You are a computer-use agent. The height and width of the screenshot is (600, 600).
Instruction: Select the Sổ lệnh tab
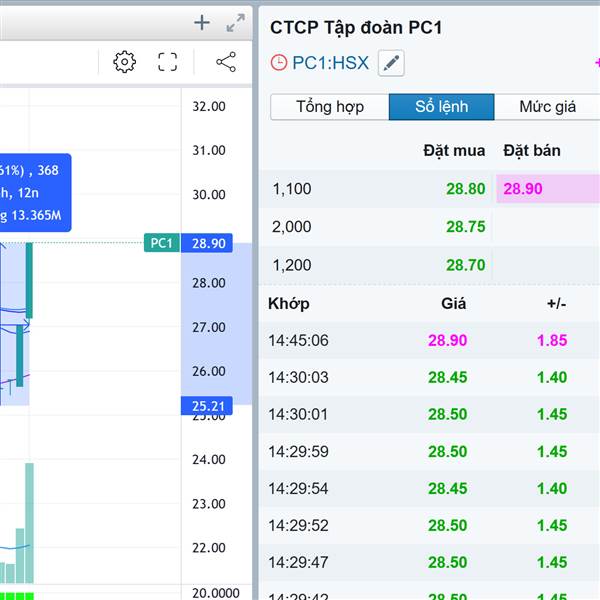[x=442, y=107]
